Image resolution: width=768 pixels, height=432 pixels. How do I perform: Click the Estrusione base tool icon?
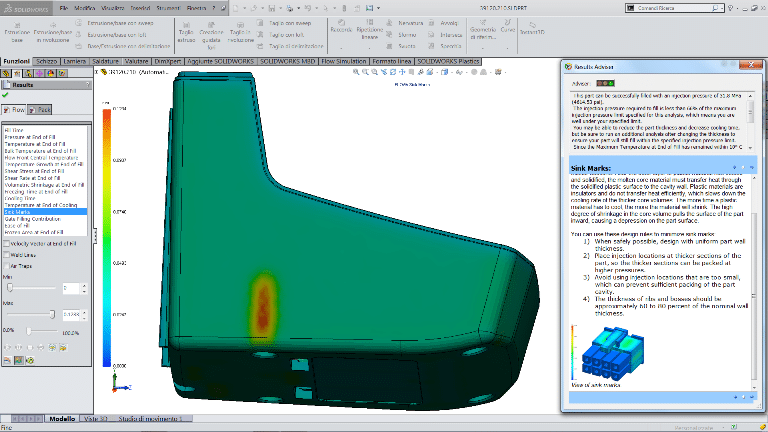tap(16, 25)
